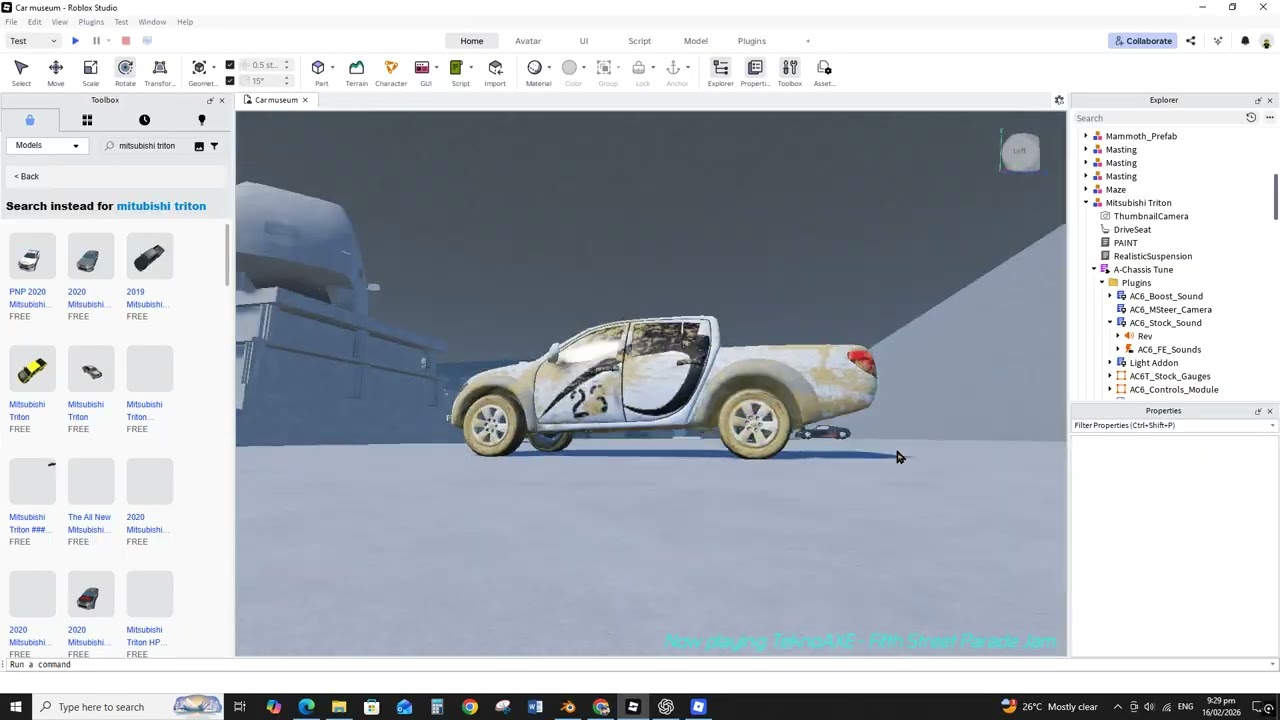Select RealisticSuspension in Explorer tree
This screenshot has height=720, width=1280.
(x=1152, y=257)
